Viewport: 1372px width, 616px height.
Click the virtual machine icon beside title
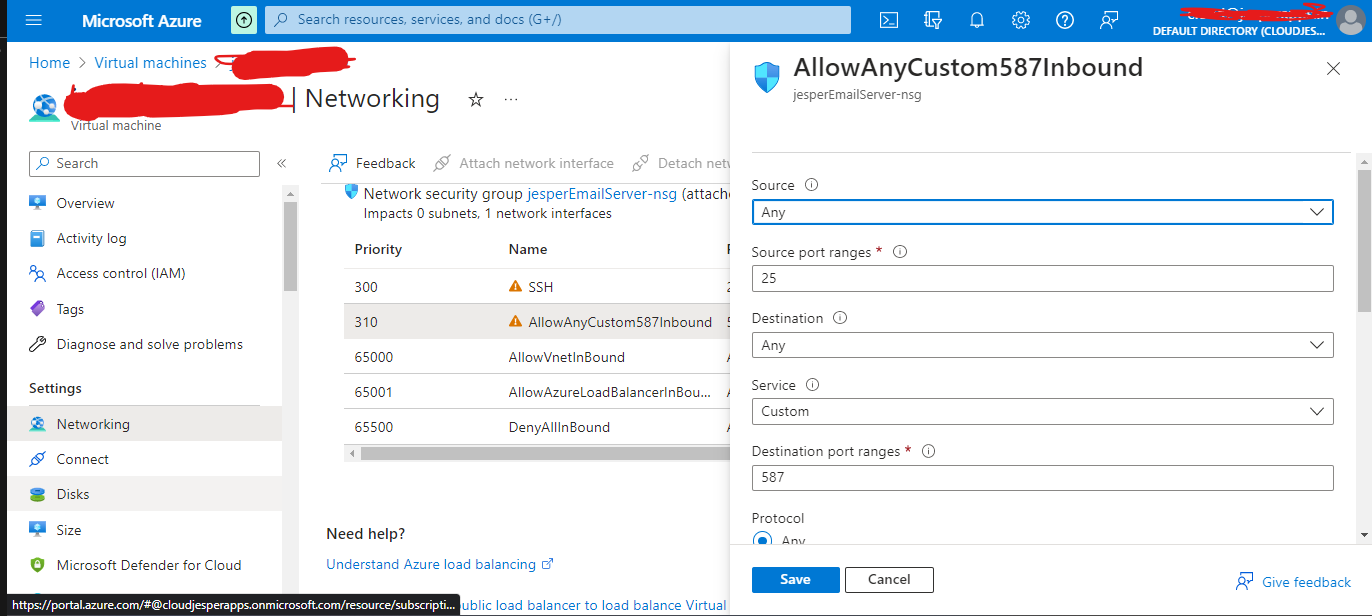44,107
